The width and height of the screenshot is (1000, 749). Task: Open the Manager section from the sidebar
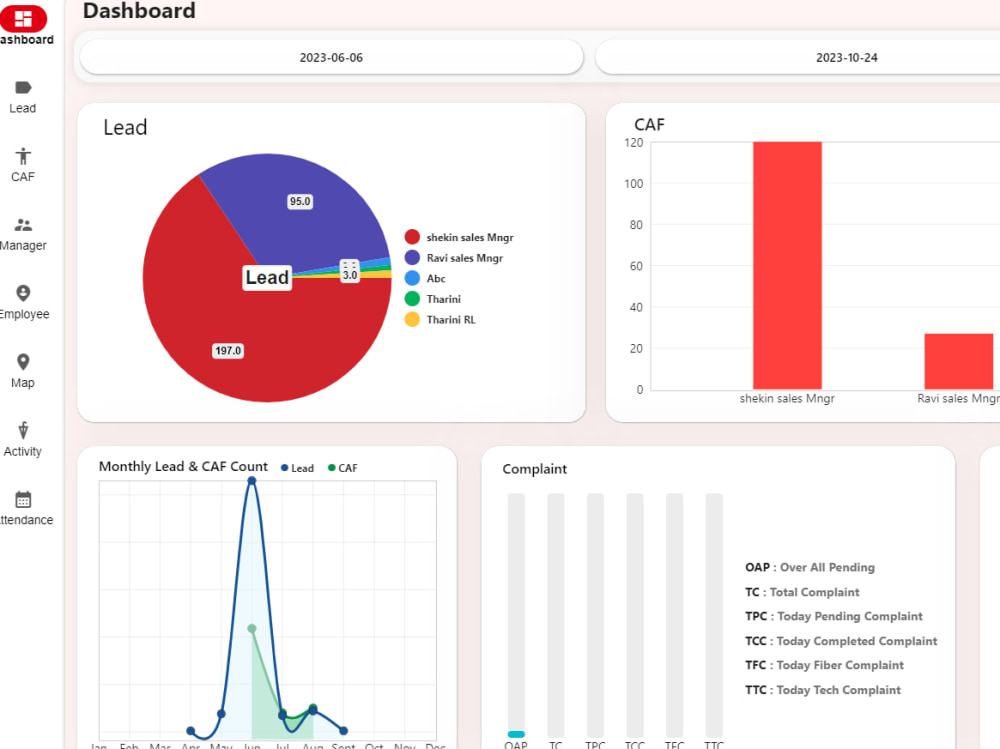22,233
